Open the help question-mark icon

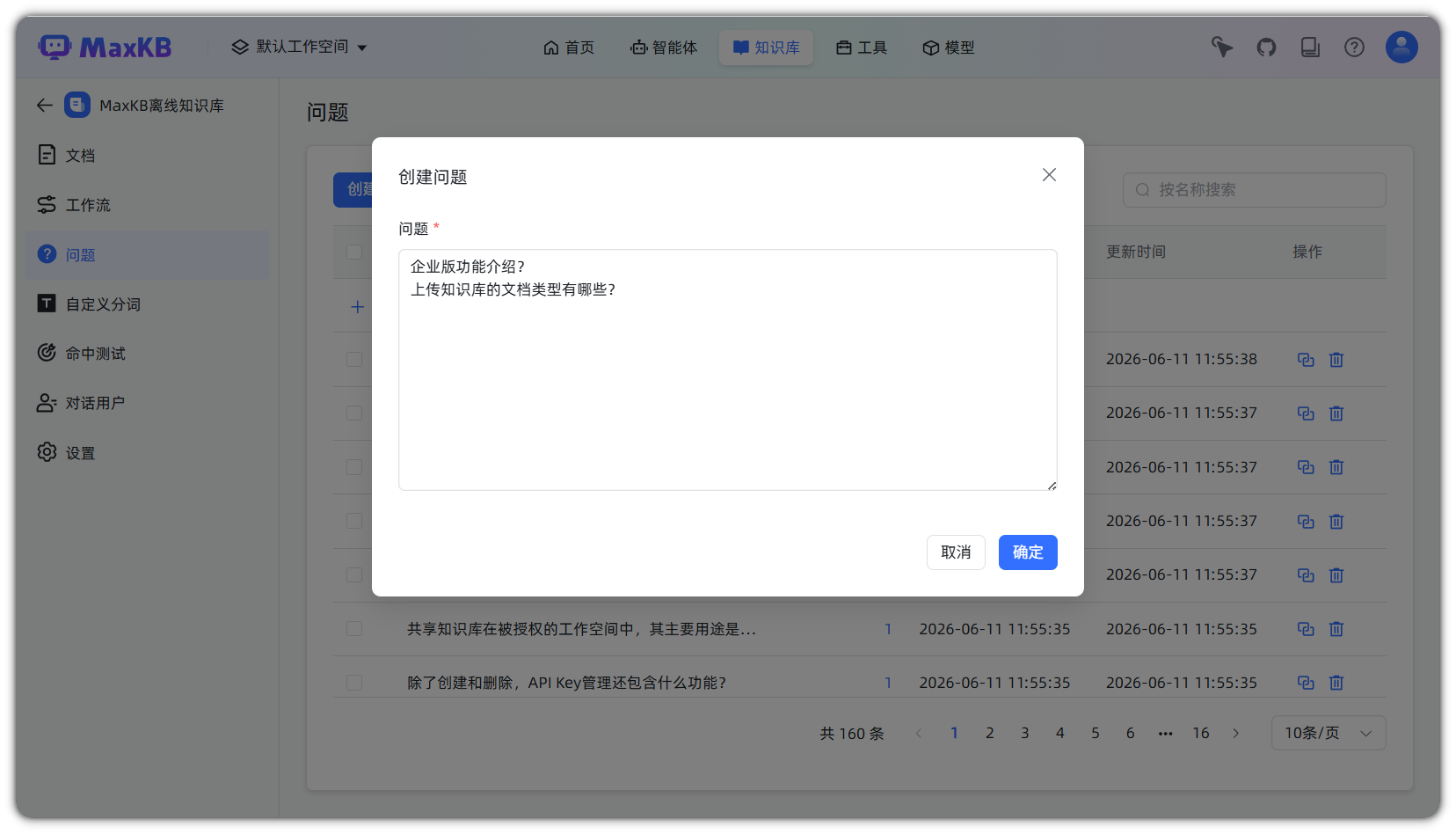(1354, 48)
